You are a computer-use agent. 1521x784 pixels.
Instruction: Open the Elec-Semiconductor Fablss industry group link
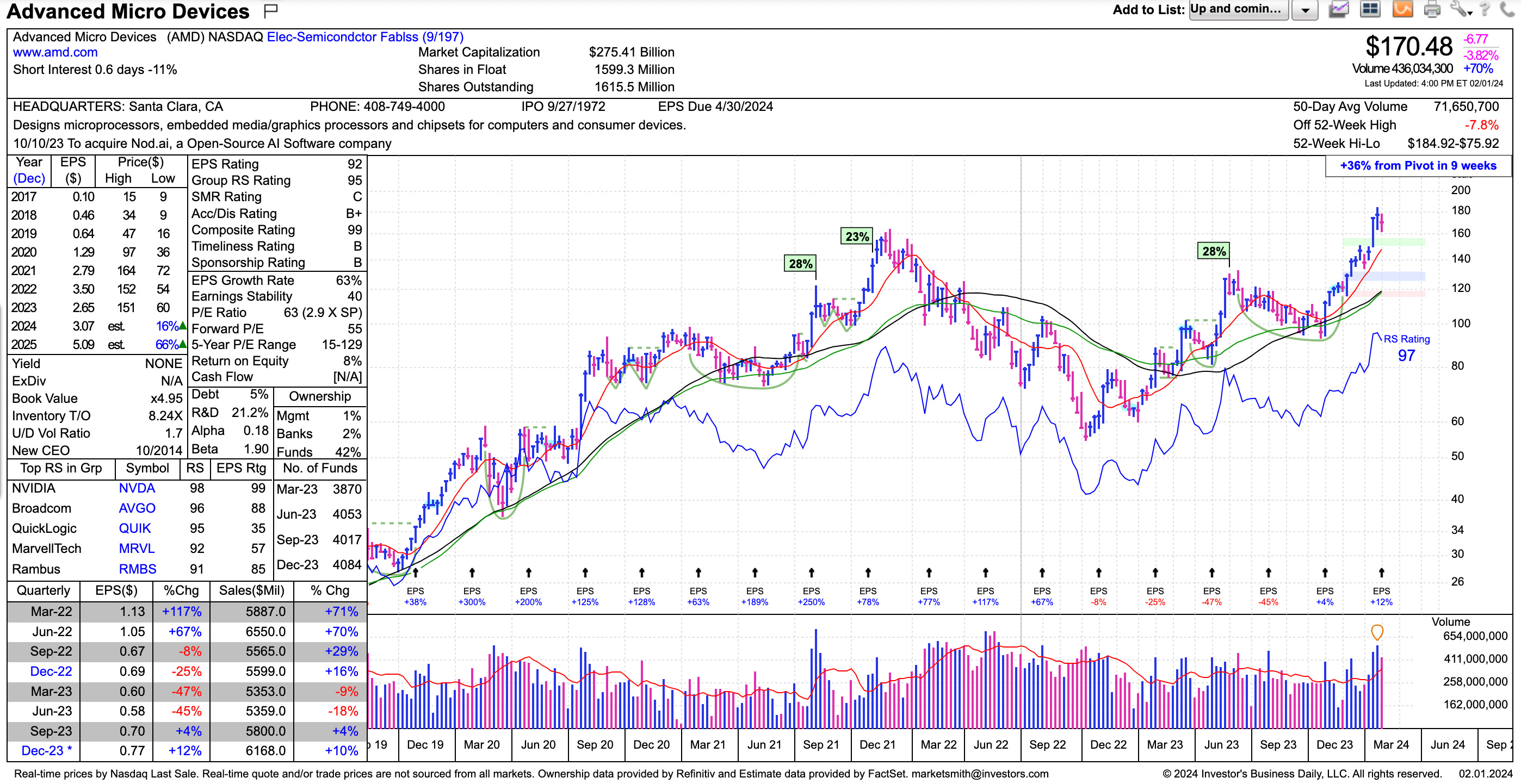365,36
